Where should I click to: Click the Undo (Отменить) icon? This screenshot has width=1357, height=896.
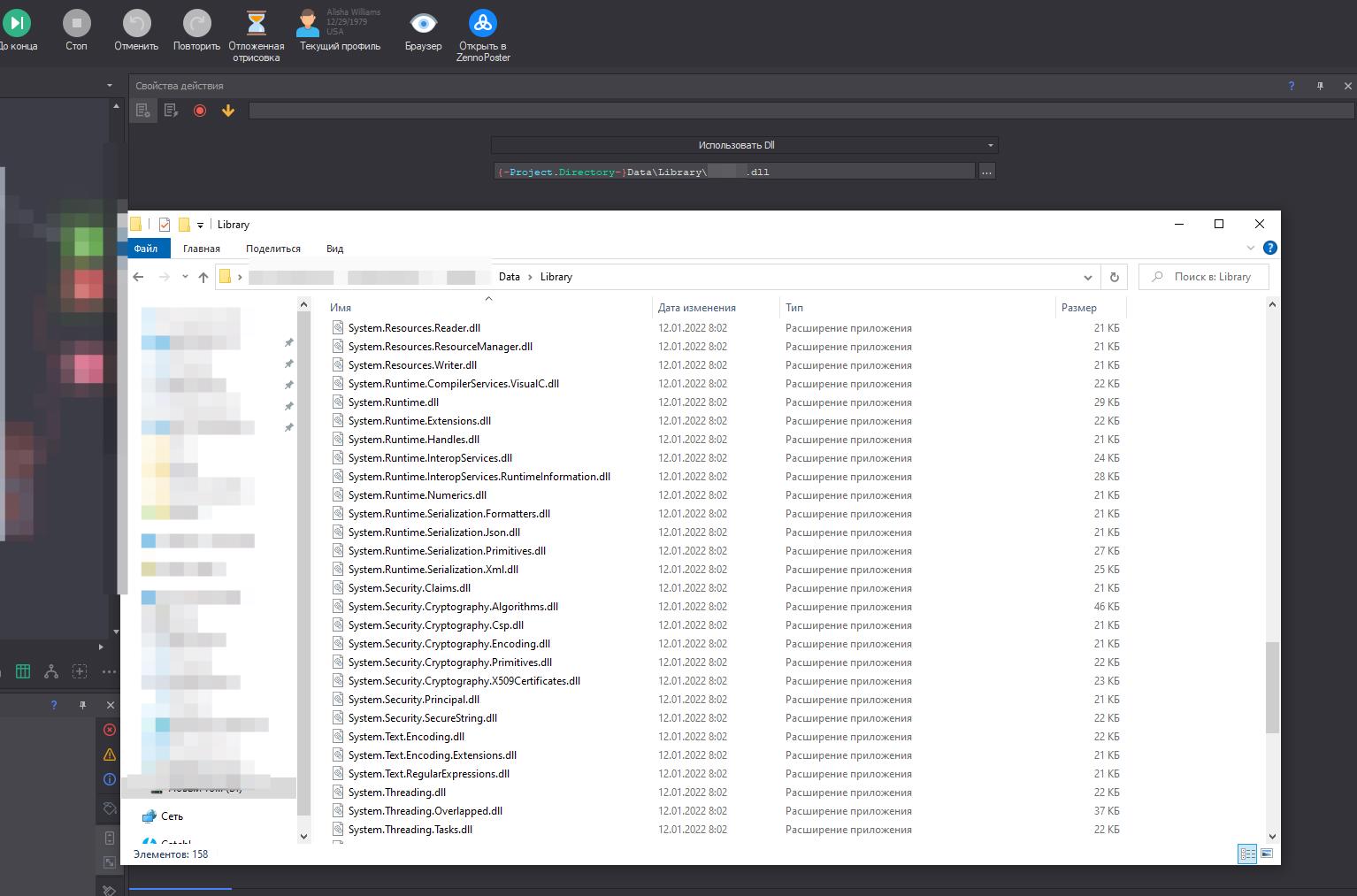click(136, 24)
